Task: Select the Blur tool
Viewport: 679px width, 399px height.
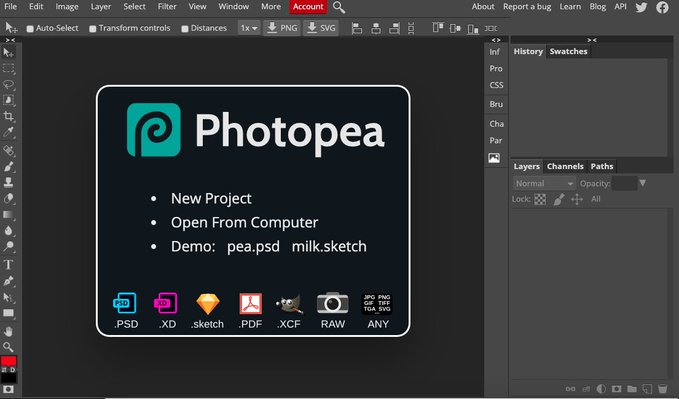Action: tap(8, 230)
